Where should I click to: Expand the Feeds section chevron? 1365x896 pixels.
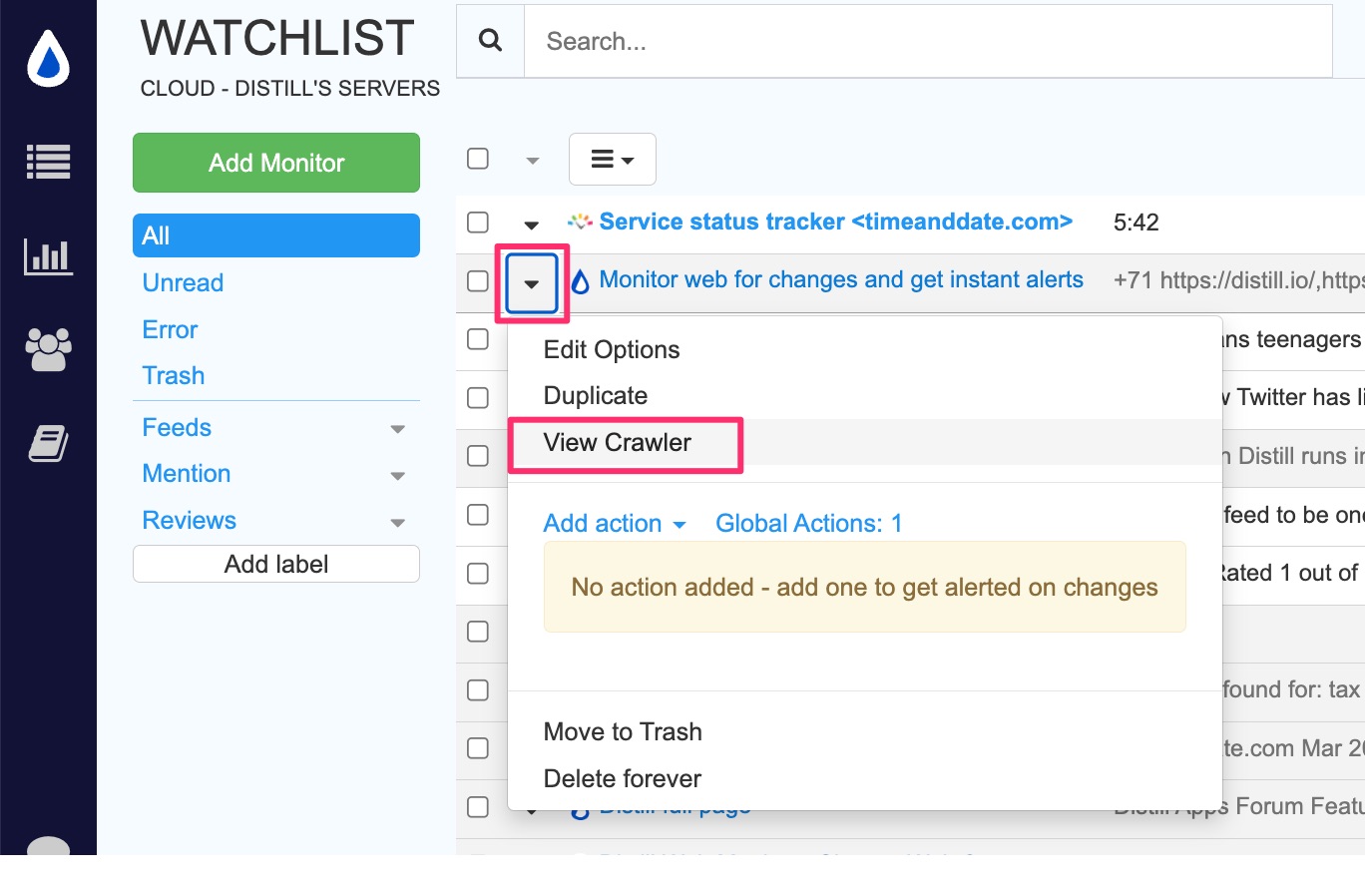[x=397, y=429]
